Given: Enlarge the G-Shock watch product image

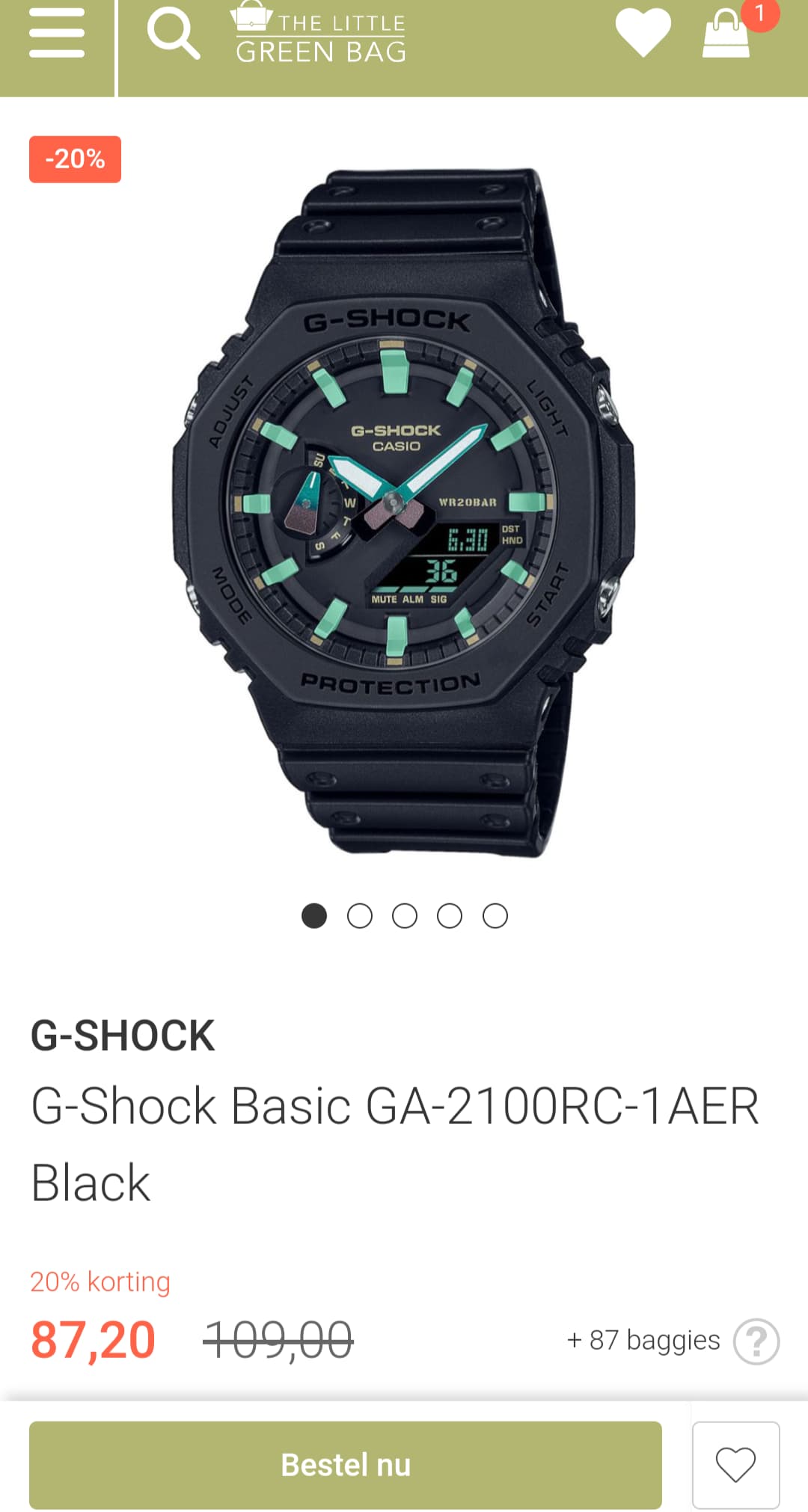Looking at the screenshot, I should click(x=404, y=512).
